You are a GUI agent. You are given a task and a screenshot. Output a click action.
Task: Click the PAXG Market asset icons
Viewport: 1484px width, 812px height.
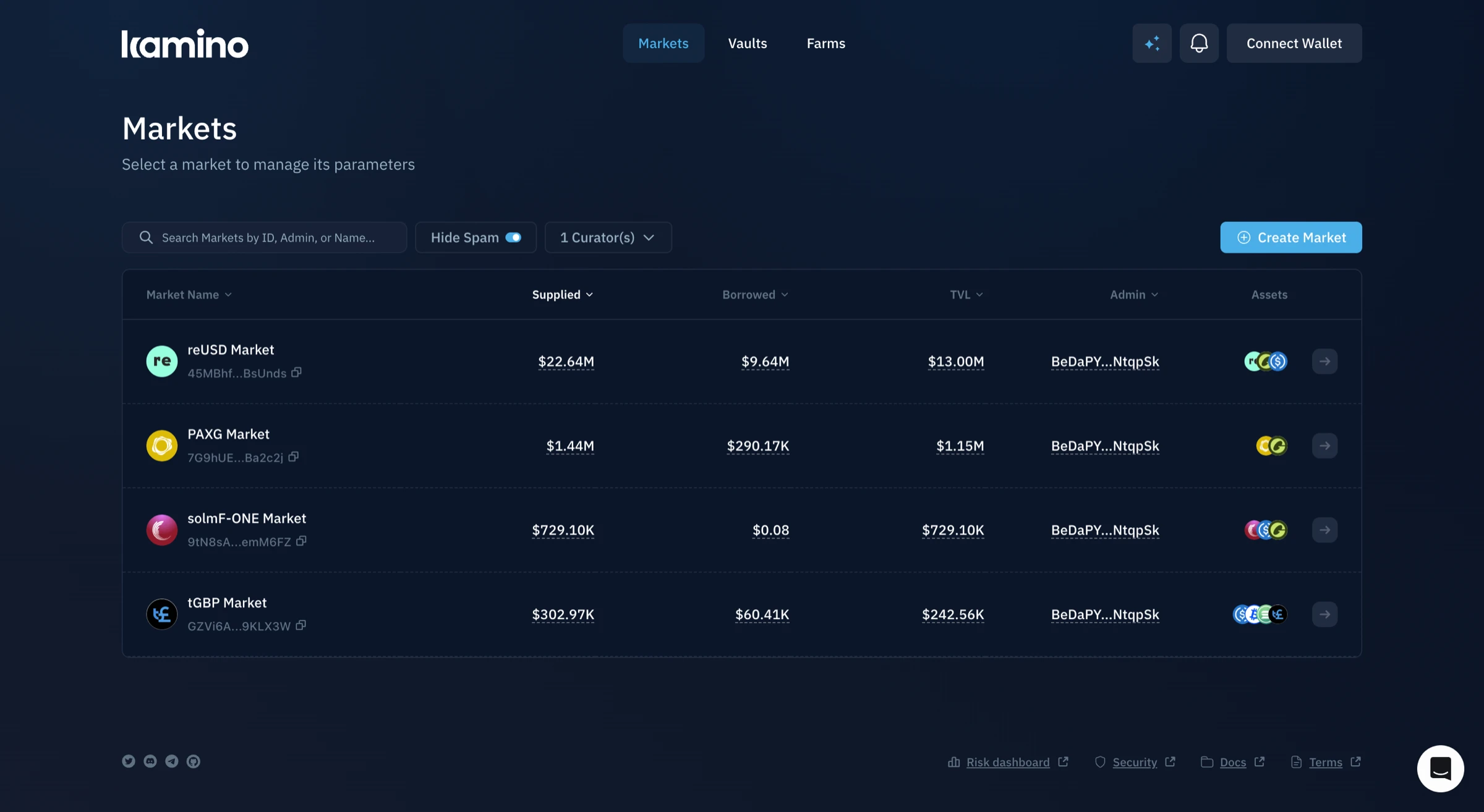(1271, 446)
